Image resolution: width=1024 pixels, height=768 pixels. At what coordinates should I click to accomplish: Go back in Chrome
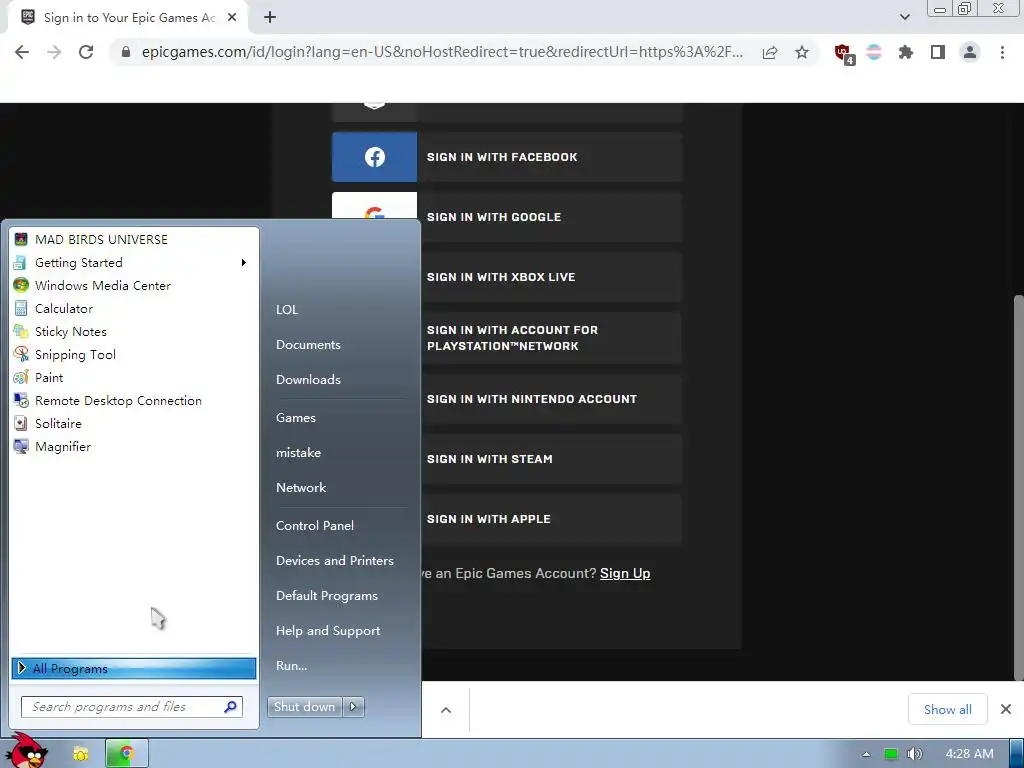coord(22,52)
